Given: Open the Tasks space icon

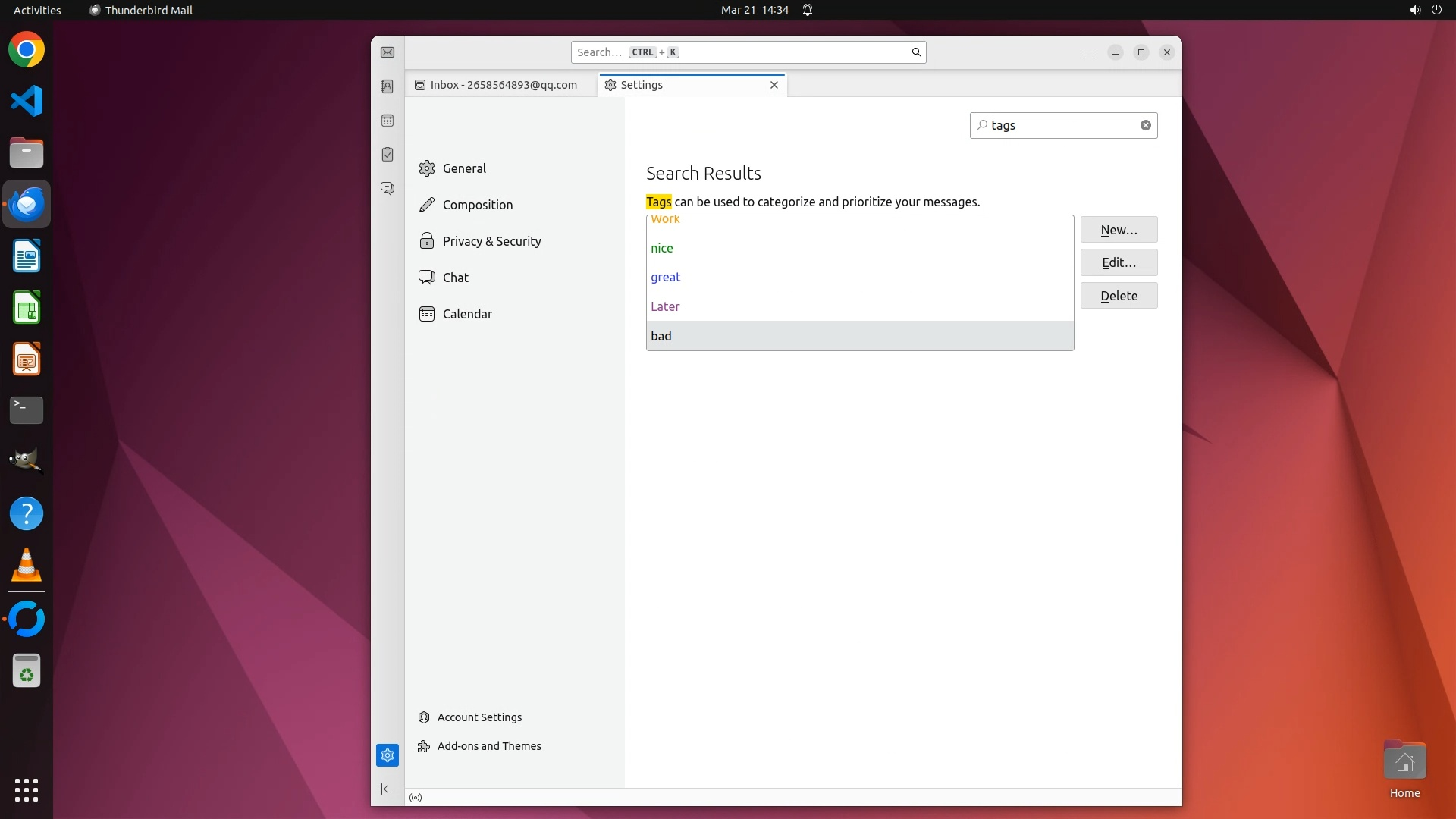Looking at the screenshot, I should tap(388, 155).
